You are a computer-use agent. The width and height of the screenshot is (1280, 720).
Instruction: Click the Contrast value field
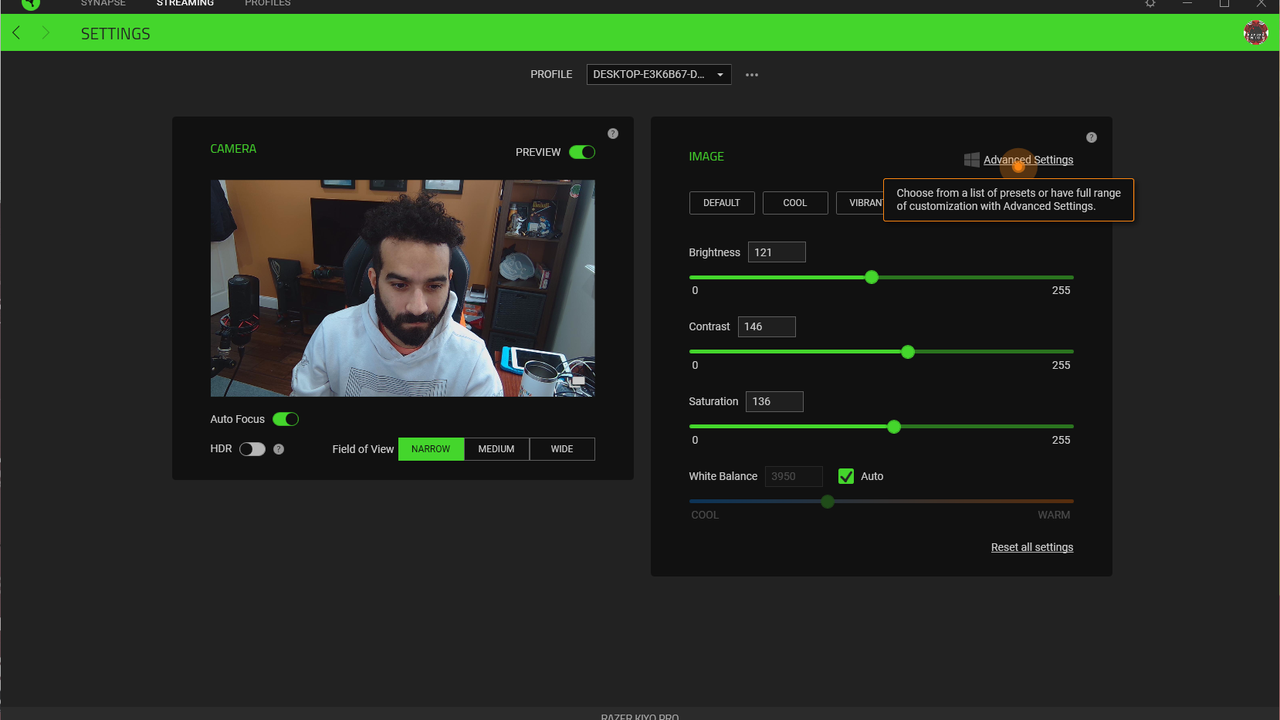767,327
